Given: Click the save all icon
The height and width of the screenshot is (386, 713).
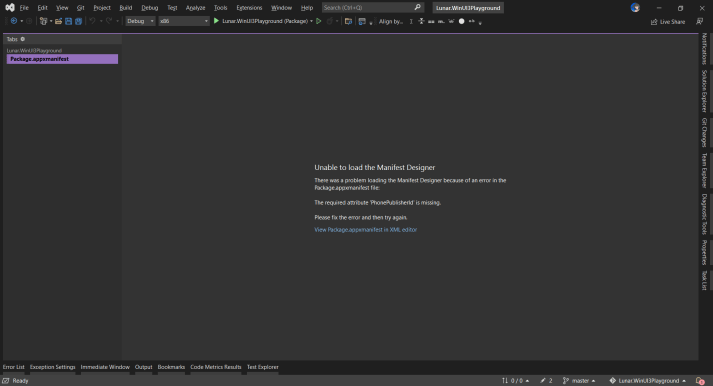Looking at the screenshot, I should [x=78, y=21].
